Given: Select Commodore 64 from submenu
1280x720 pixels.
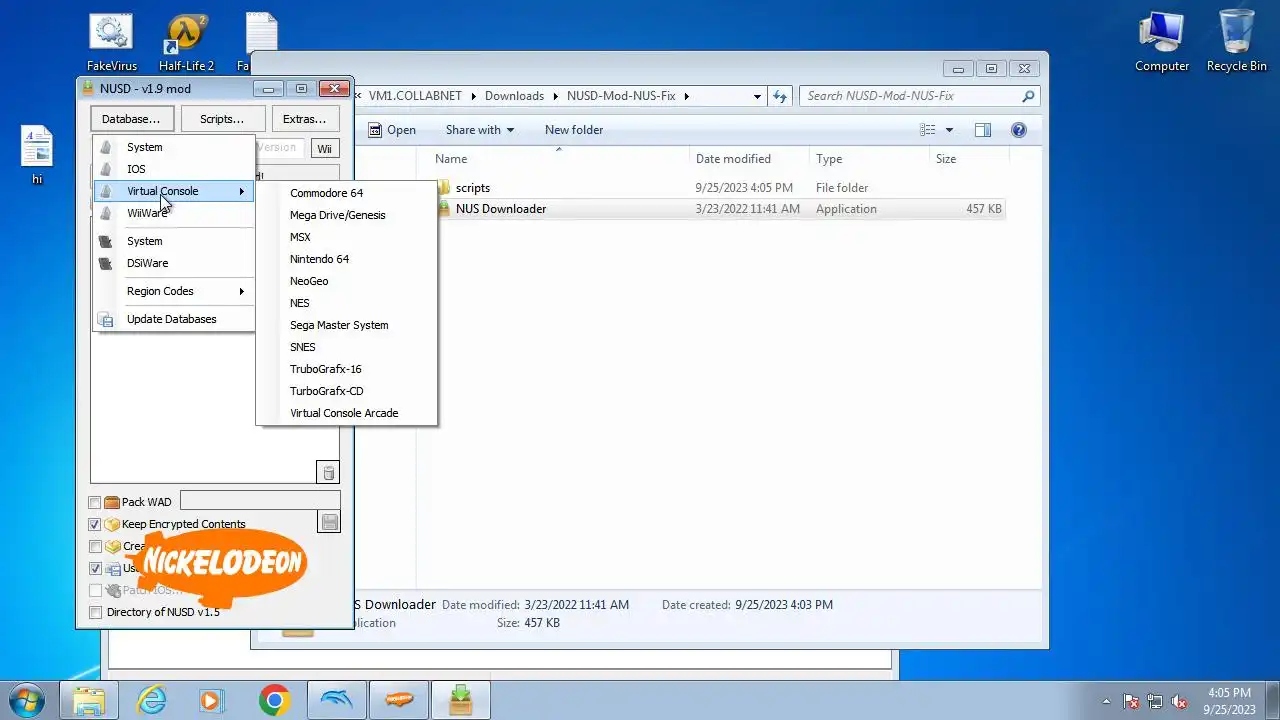Looking at the screenshot, I should click(346, 193).
